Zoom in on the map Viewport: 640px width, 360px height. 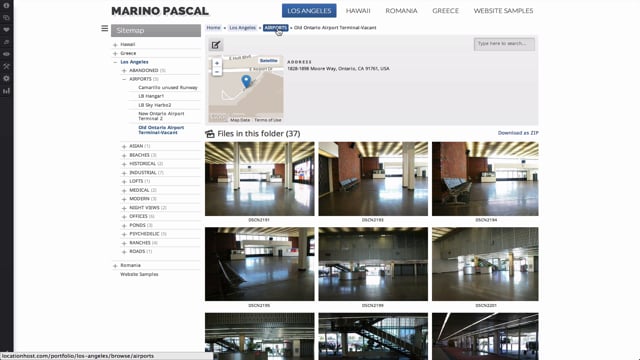[217, 63]
